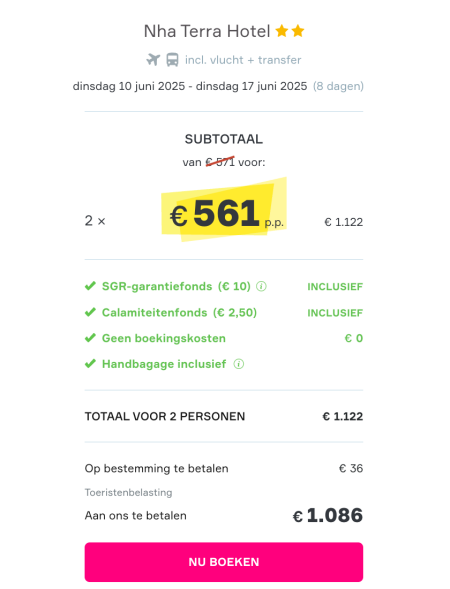Click the crossed-out €571 price
Viewport: 450px width, 589px height.
click(220, 162)
